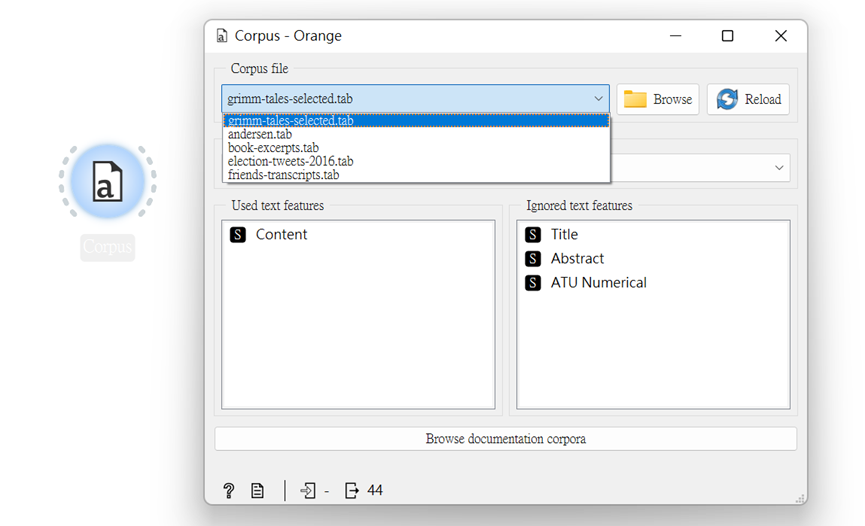
Task: Pick friends-transcripts.tab in the list
Action: pyautogui.click(x=417, y=174)
